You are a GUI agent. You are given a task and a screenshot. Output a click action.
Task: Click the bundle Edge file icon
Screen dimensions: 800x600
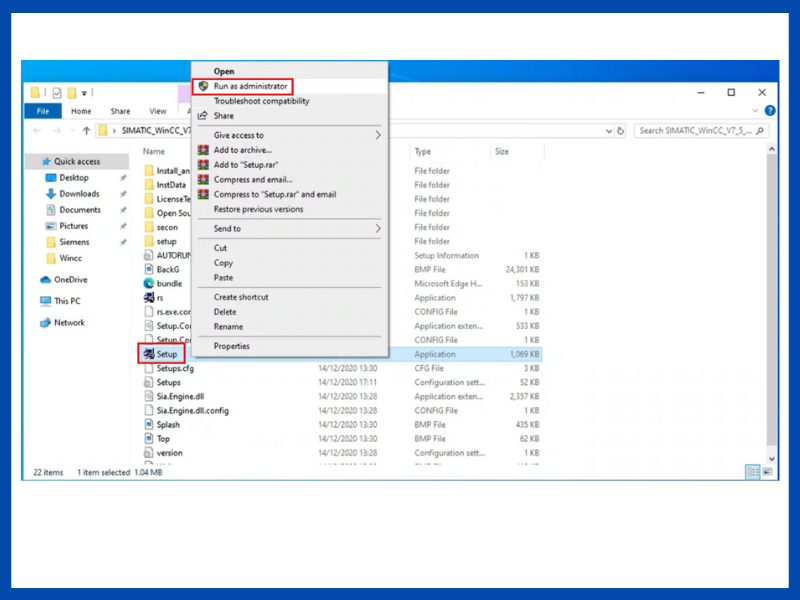(x=148, y=283)
